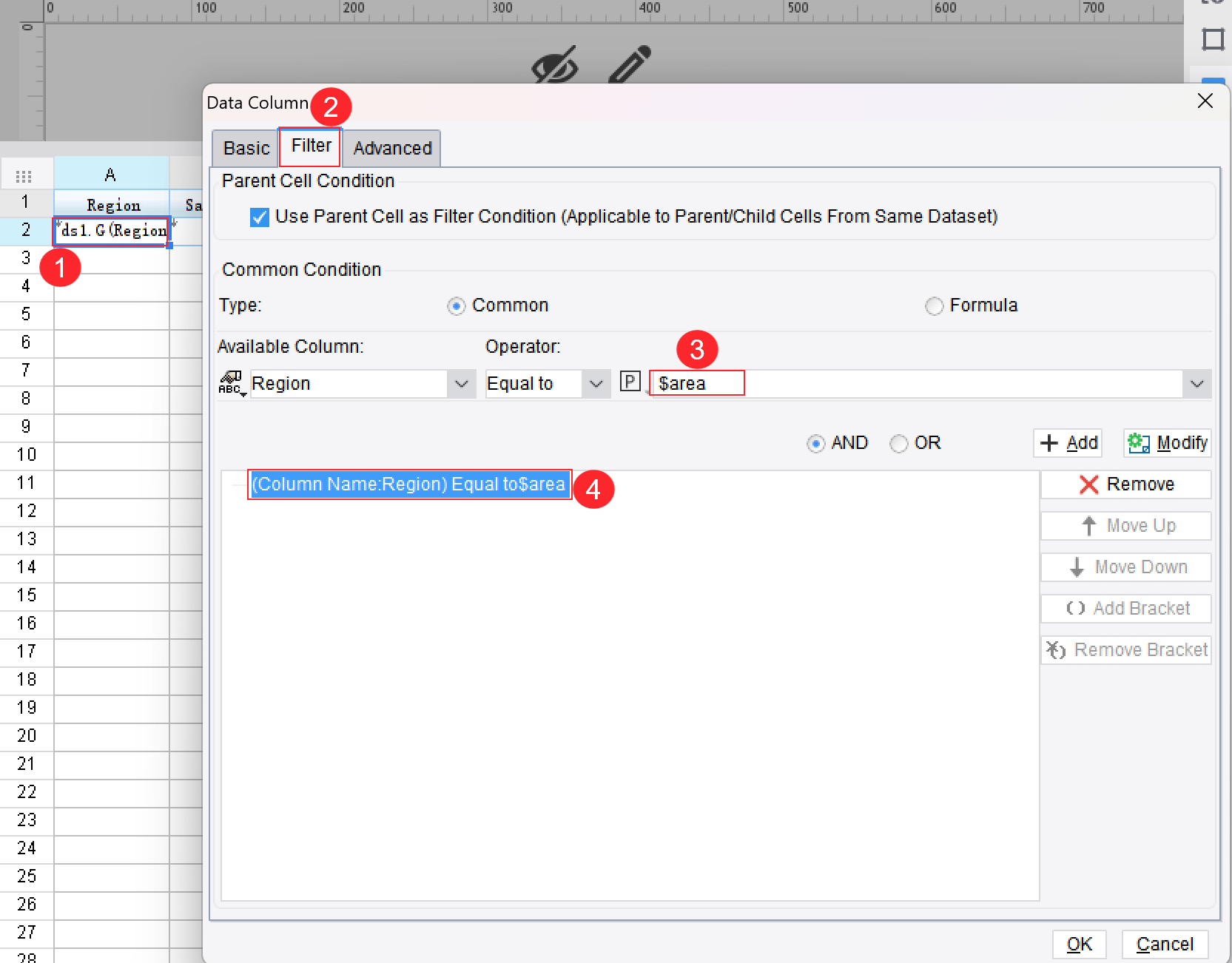Click the pencil edit icon
Viewport: 1232px width, 963px height.
pos(630,64)
